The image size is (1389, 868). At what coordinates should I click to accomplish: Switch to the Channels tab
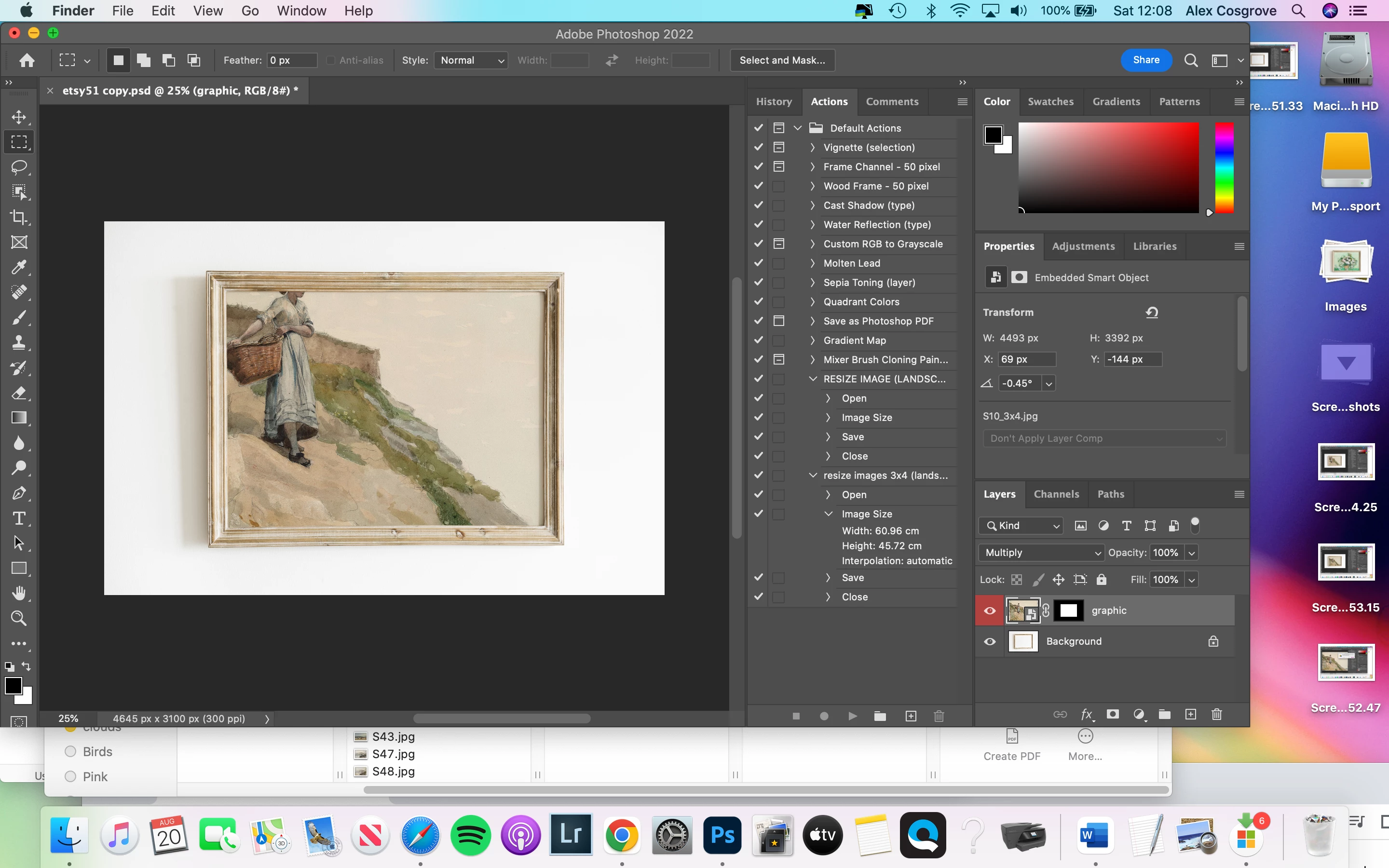1056,494
